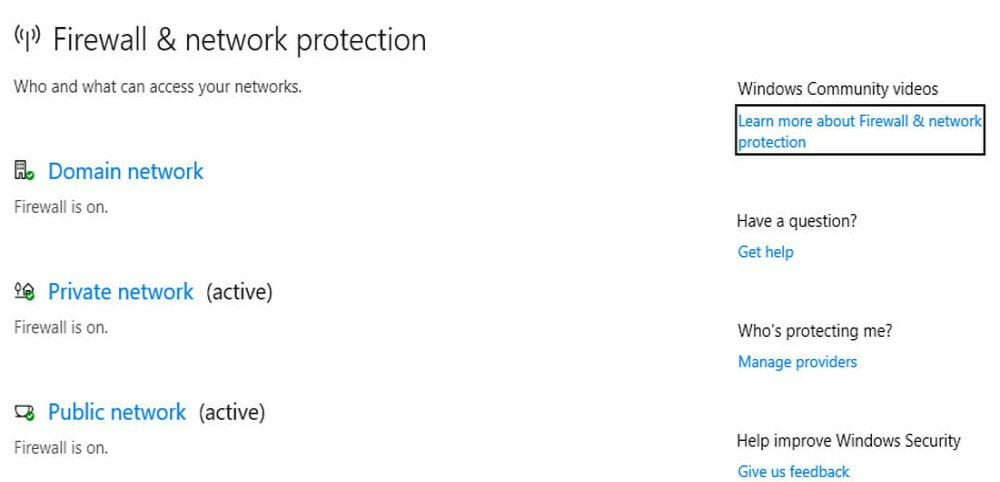Open the Domain network settings

[126, 171]
